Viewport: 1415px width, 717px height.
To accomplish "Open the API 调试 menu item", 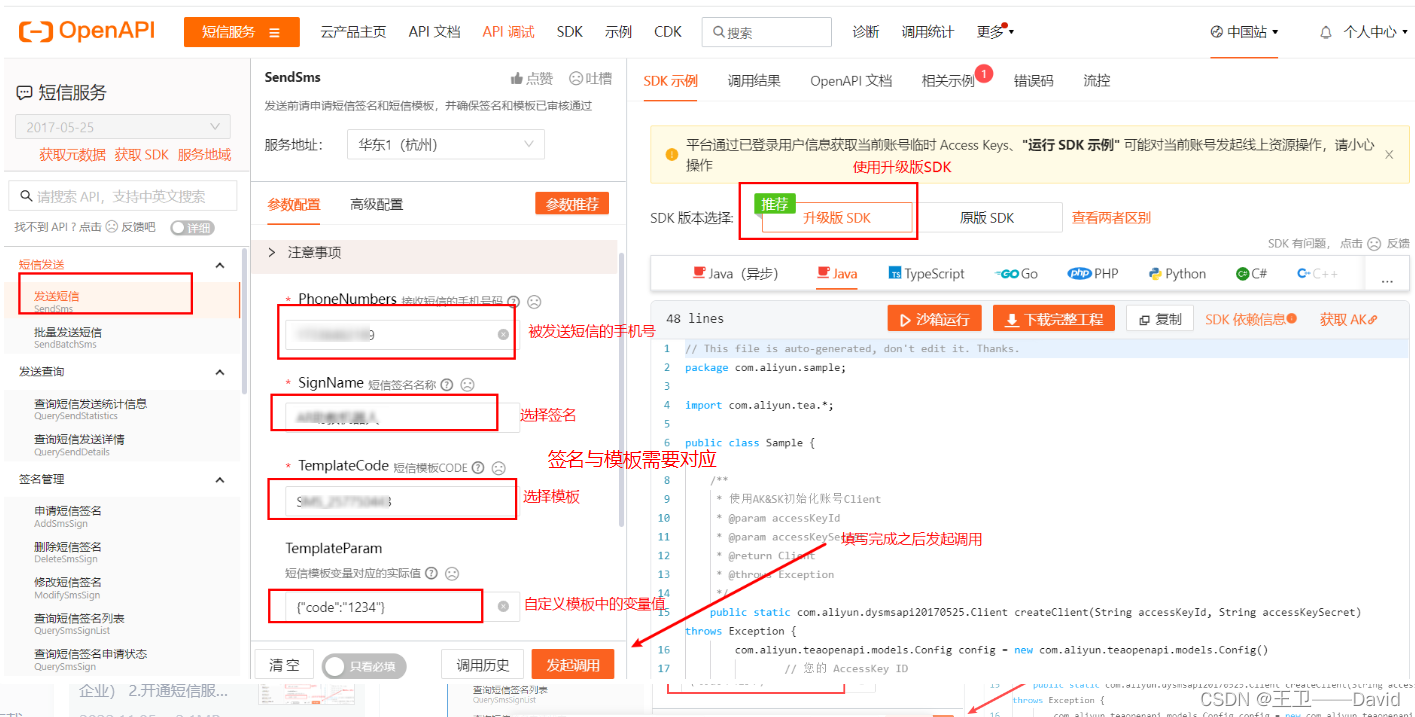I will [508, 32].
